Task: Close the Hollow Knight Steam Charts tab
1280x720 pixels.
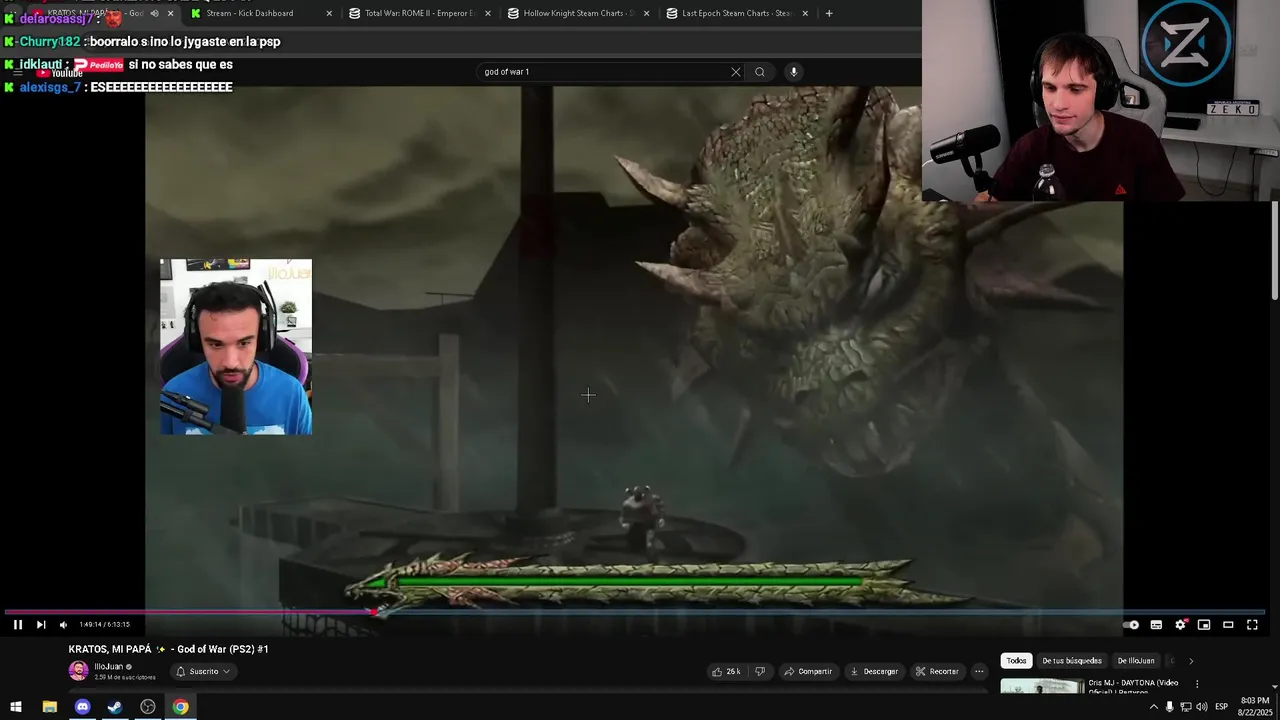Action: click(x=646, y=13)
